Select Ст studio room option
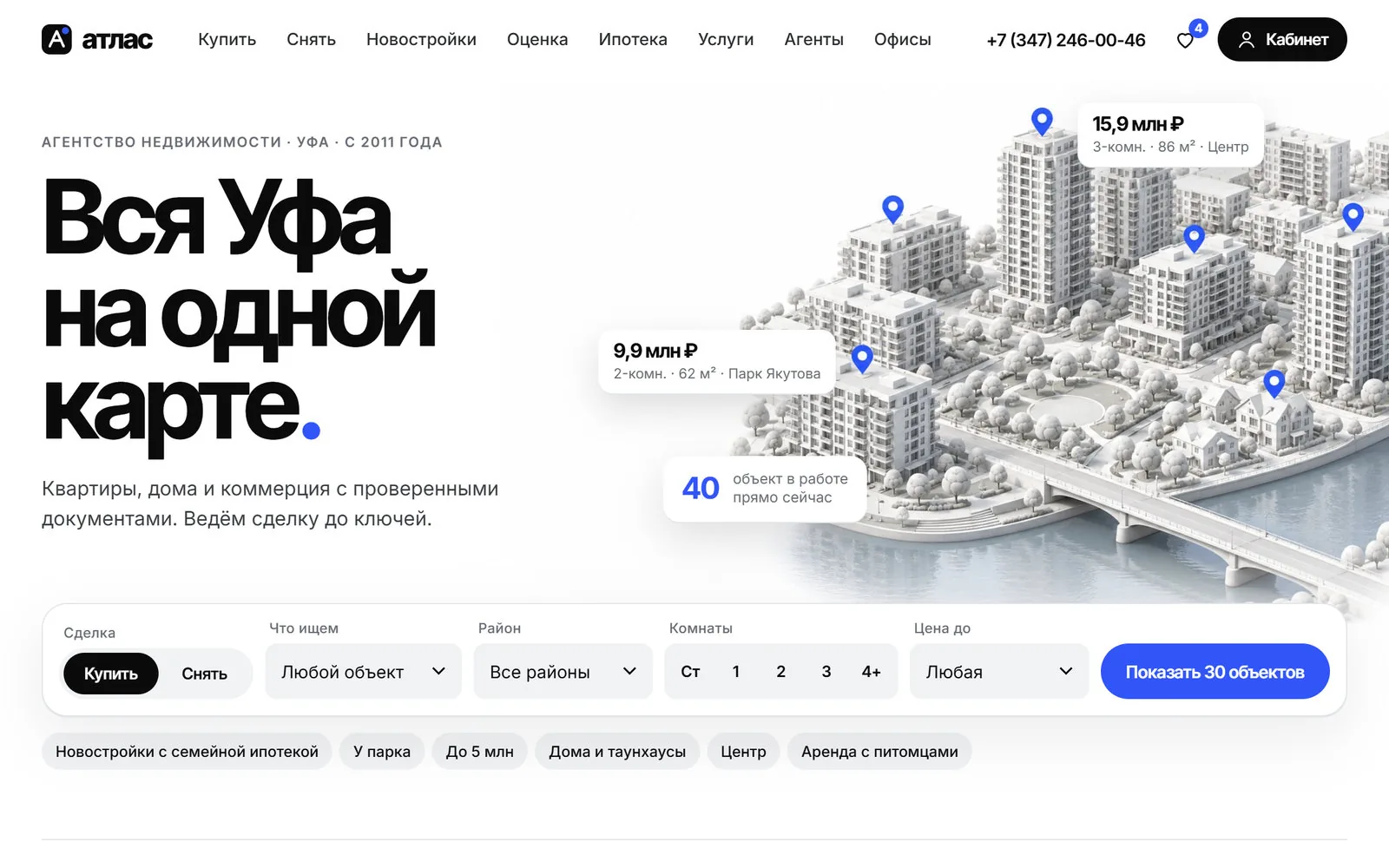Image resolution: width=1389 pixels, height=868 pixels. pos(690,672)
